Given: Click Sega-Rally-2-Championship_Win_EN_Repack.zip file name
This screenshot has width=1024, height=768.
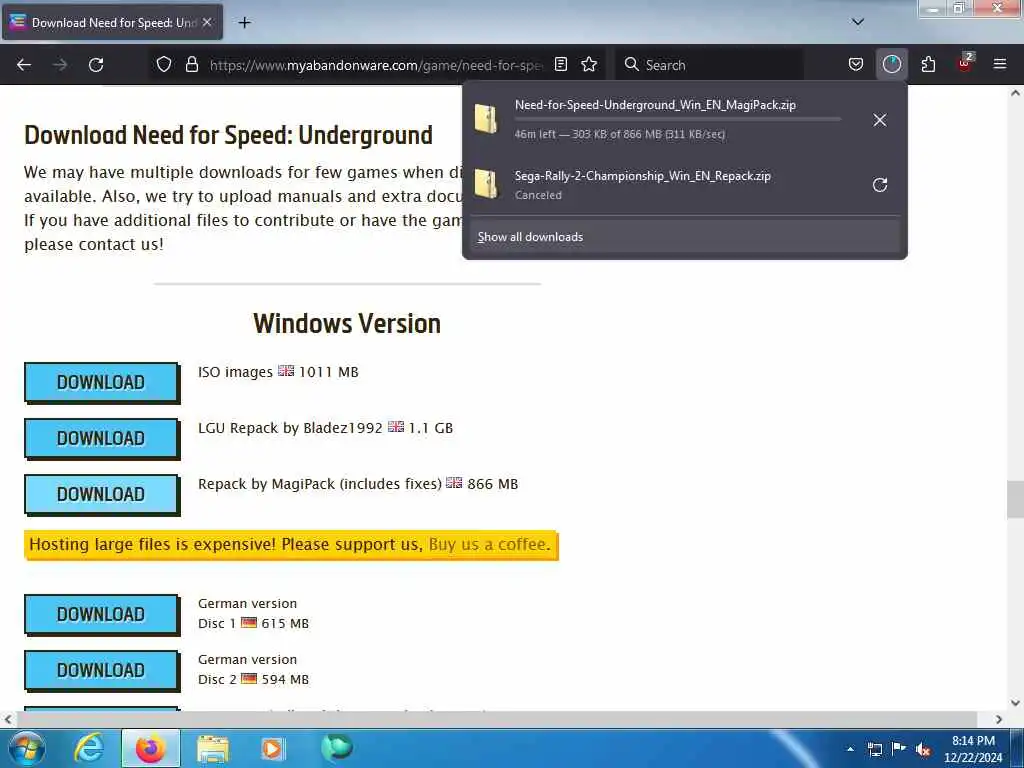Looking at the screenshot, I should pyautogui.click(x=643, y=176).
